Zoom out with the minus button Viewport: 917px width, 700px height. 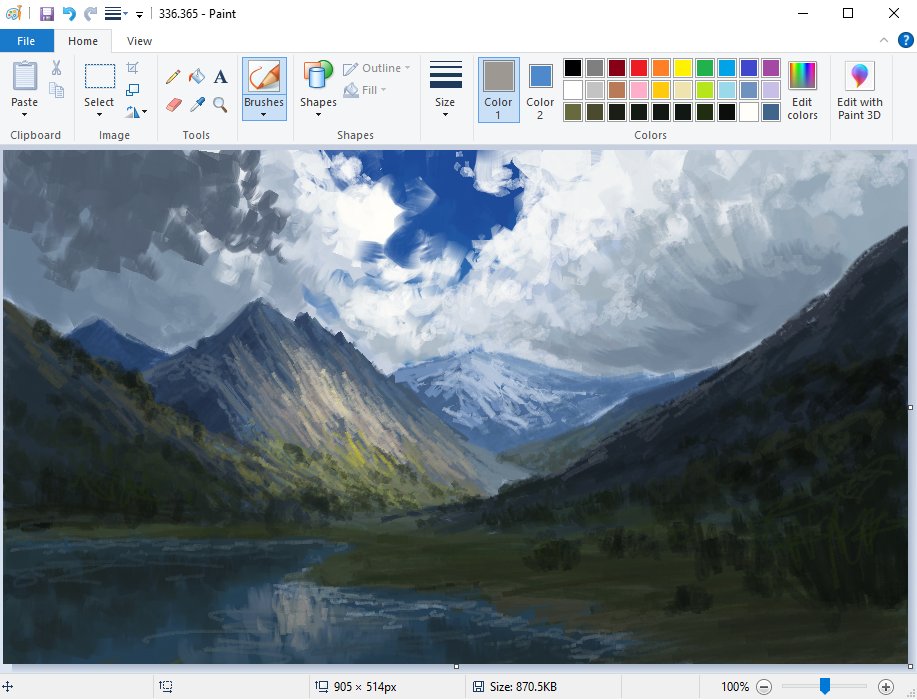click(764, 687)
